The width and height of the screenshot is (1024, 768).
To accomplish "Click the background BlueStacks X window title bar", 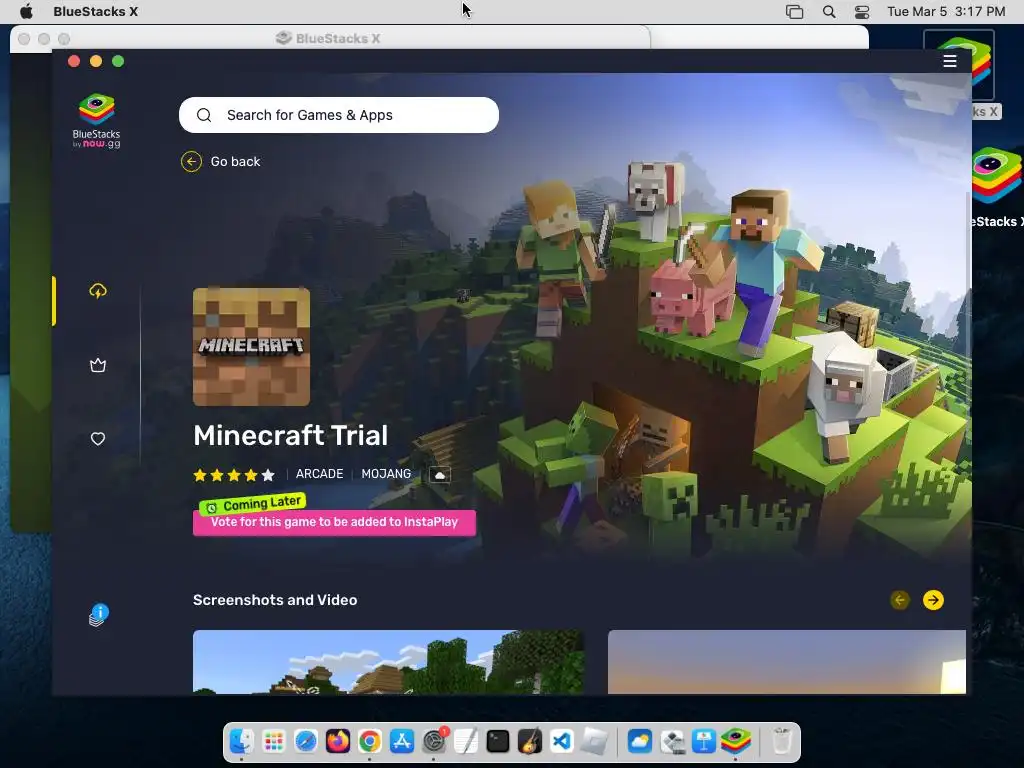I will [328, 39].
